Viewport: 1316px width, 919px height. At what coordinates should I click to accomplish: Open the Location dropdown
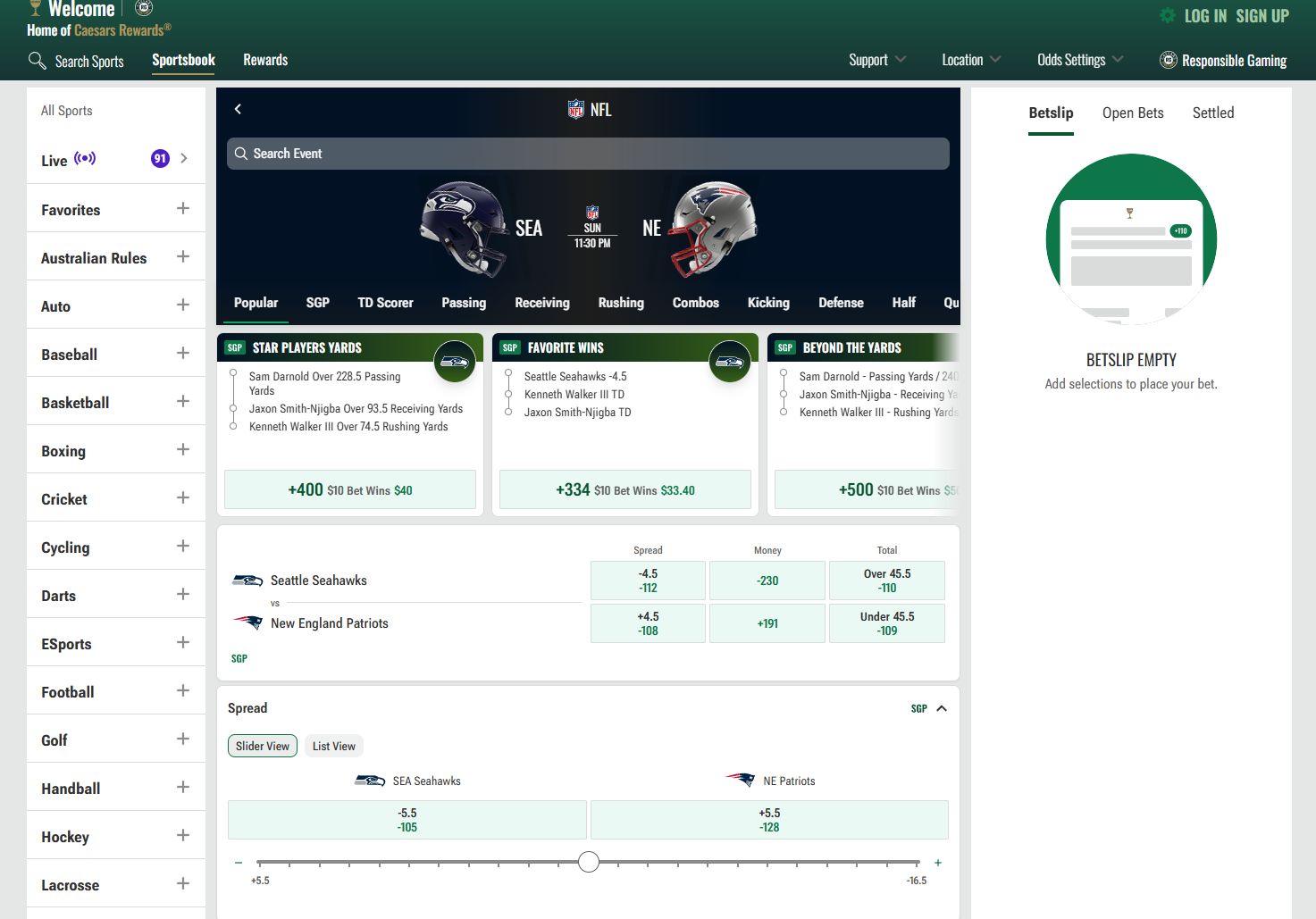pos(971,60)
